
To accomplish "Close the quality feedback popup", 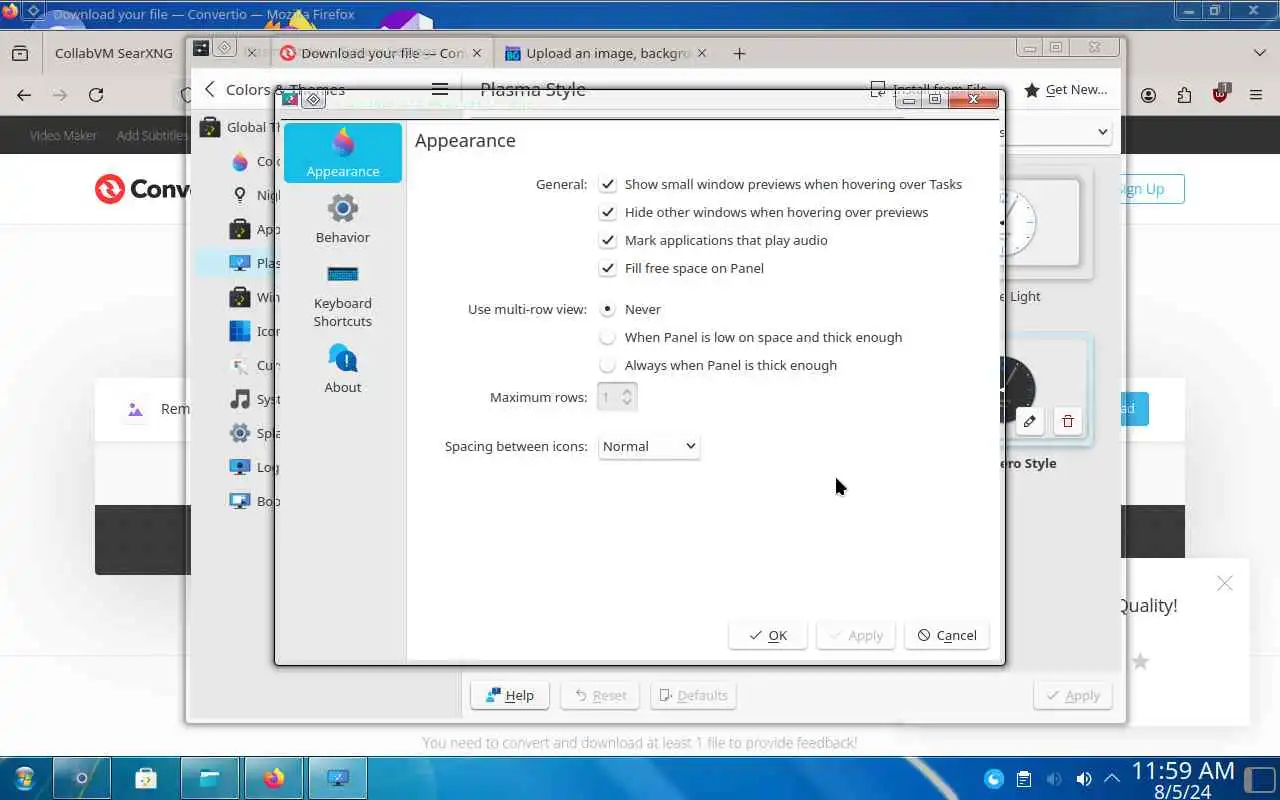I will pyautogui.click(x=1225, y=583).
